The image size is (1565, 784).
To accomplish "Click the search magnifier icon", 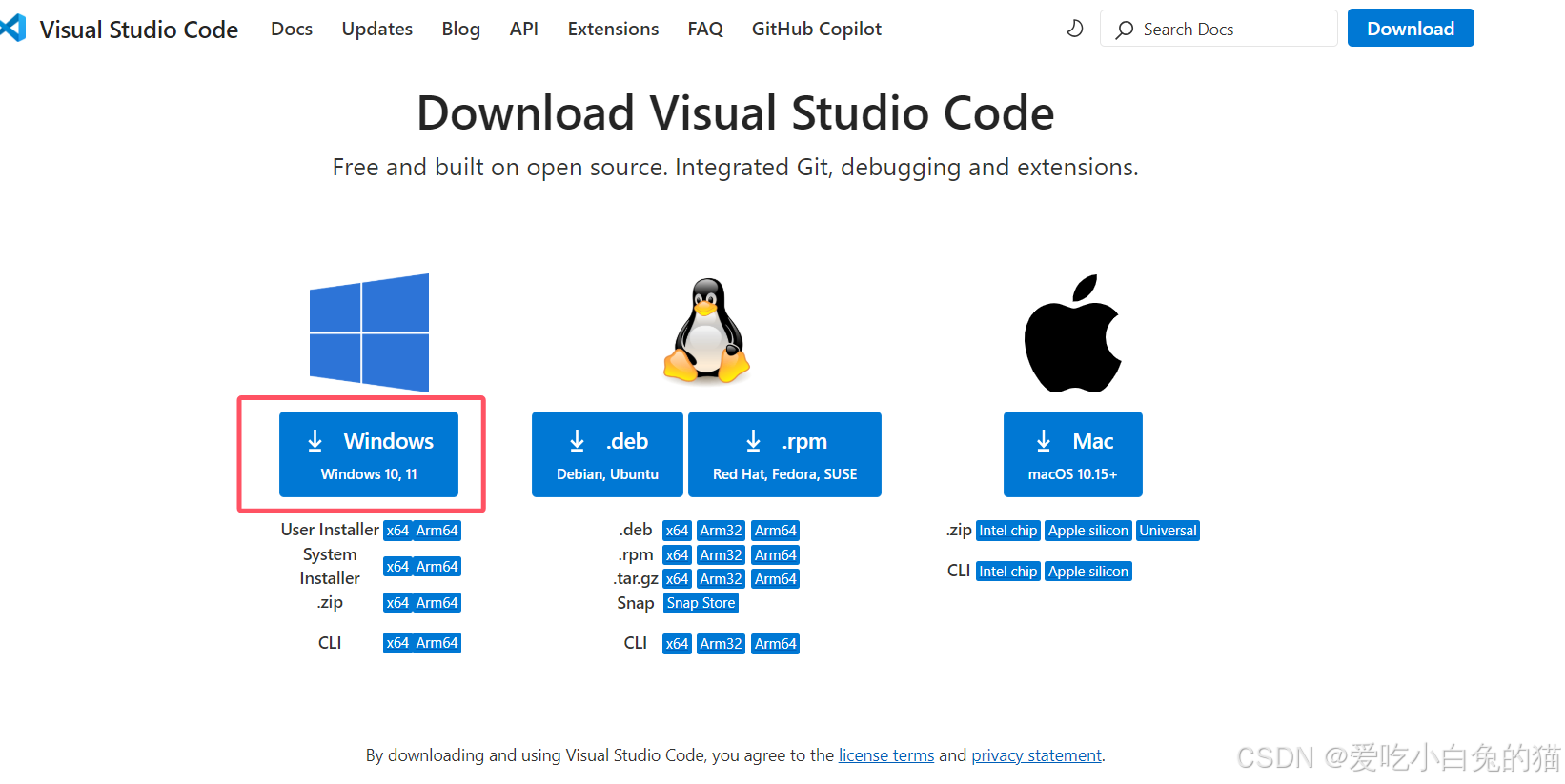I will point(1125,30).
